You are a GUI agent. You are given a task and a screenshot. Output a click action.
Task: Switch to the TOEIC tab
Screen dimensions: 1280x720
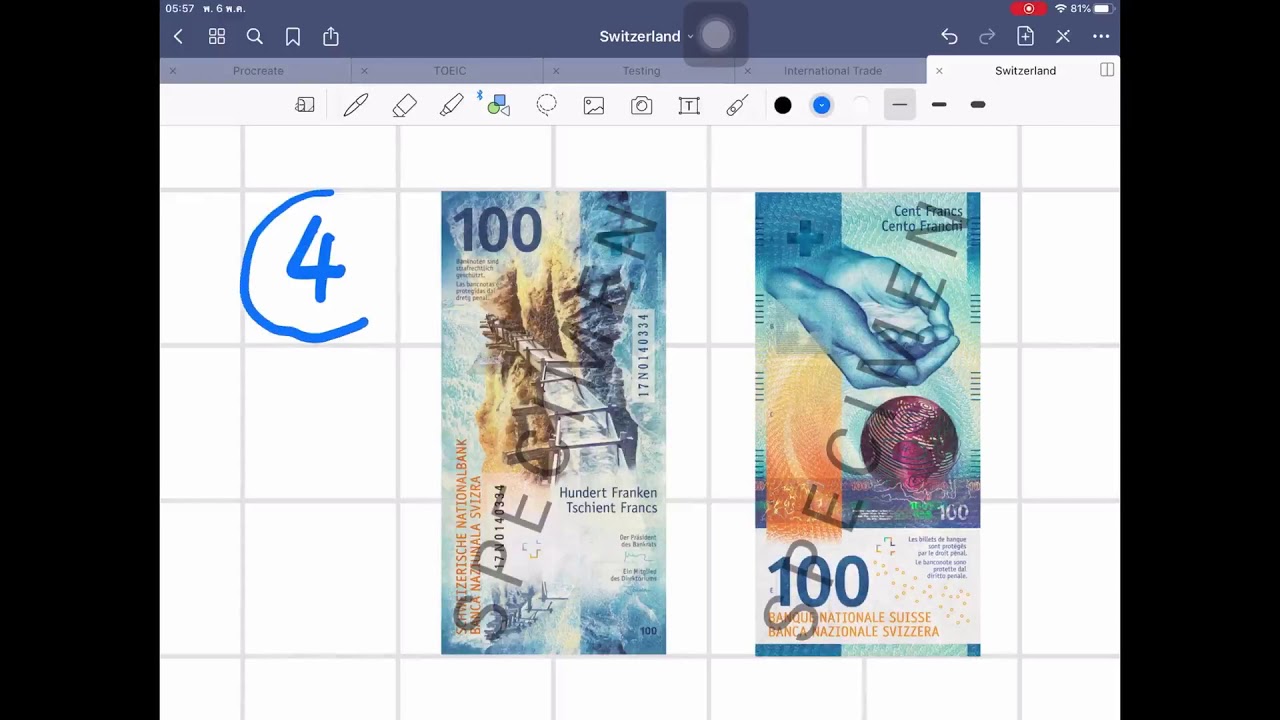[x=450, y=71]
